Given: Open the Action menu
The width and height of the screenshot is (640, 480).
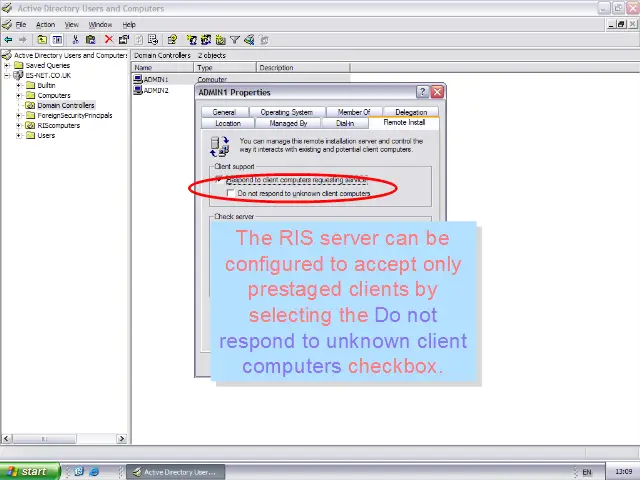Looking at the screenshot, I should pos(45,24).
